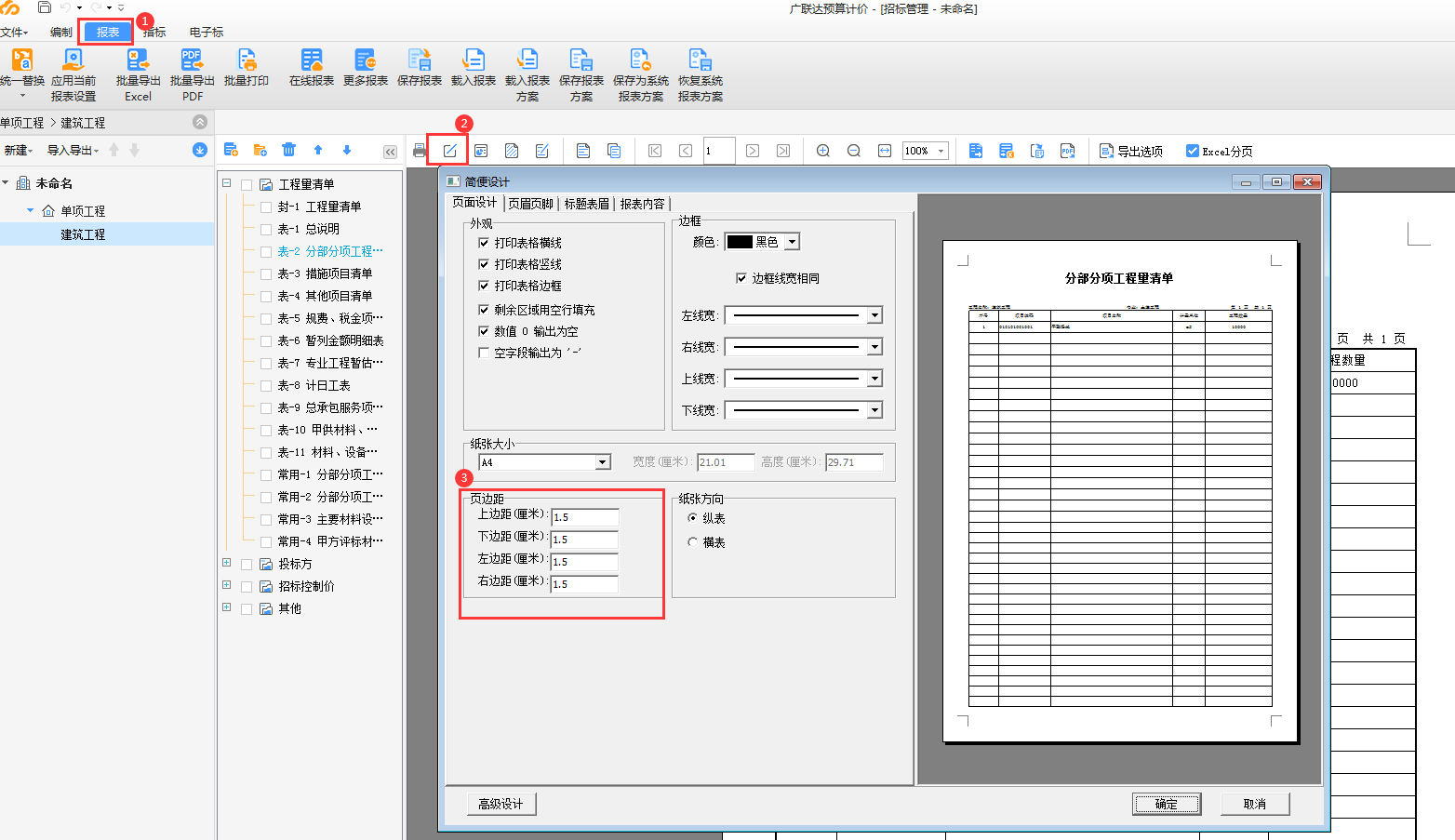Toggle 边框线宽相同 checkbox

(x=741, y=278)
